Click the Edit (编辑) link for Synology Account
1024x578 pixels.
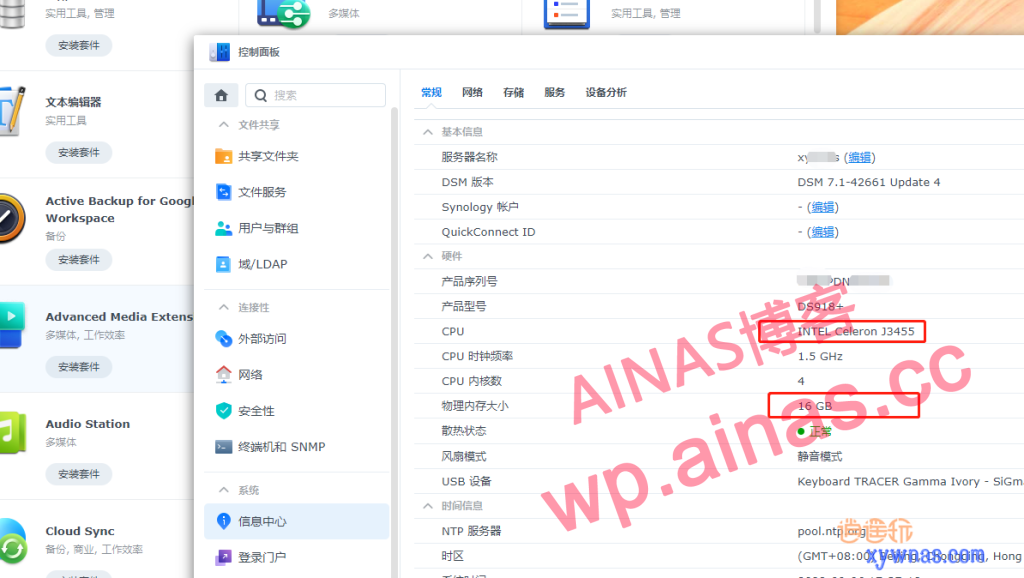tap(823, 207)
